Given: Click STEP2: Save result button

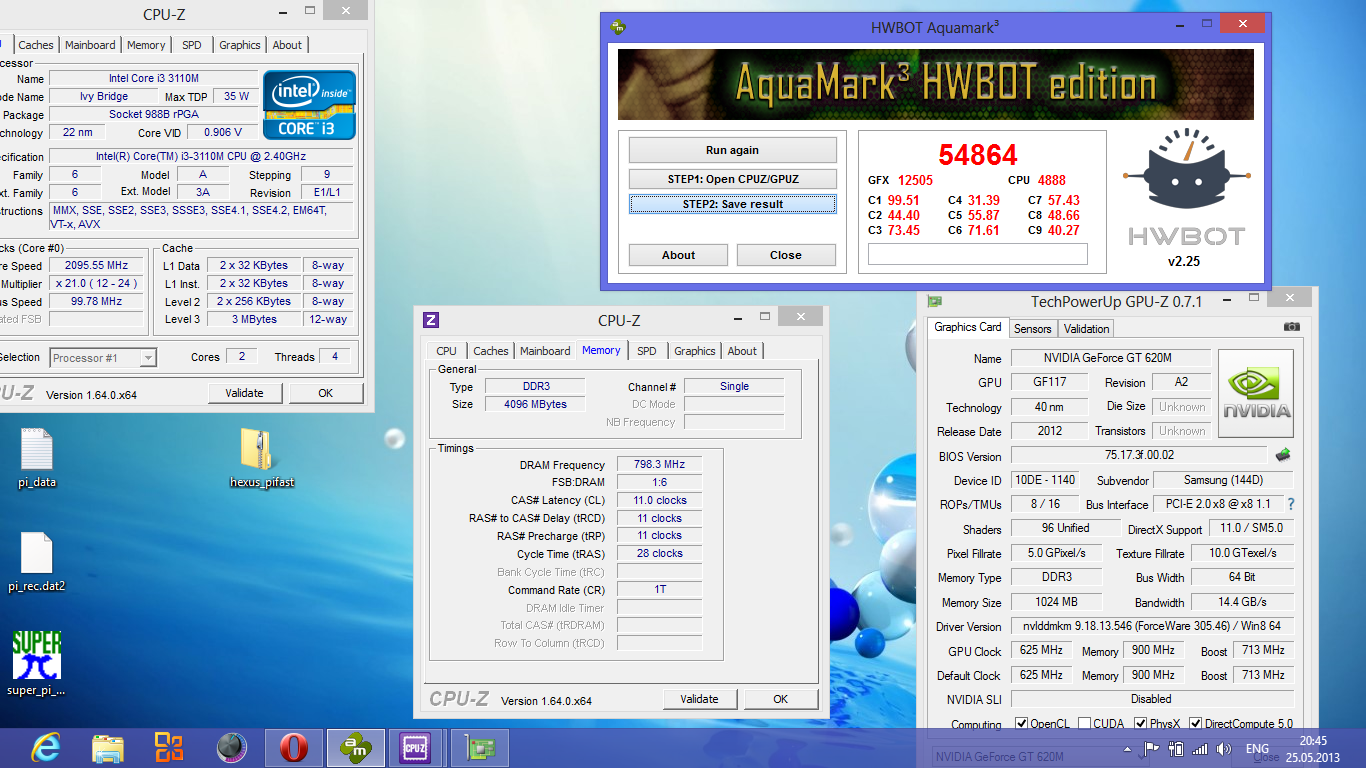Looking at the screenshot, I should click(732, 204).
